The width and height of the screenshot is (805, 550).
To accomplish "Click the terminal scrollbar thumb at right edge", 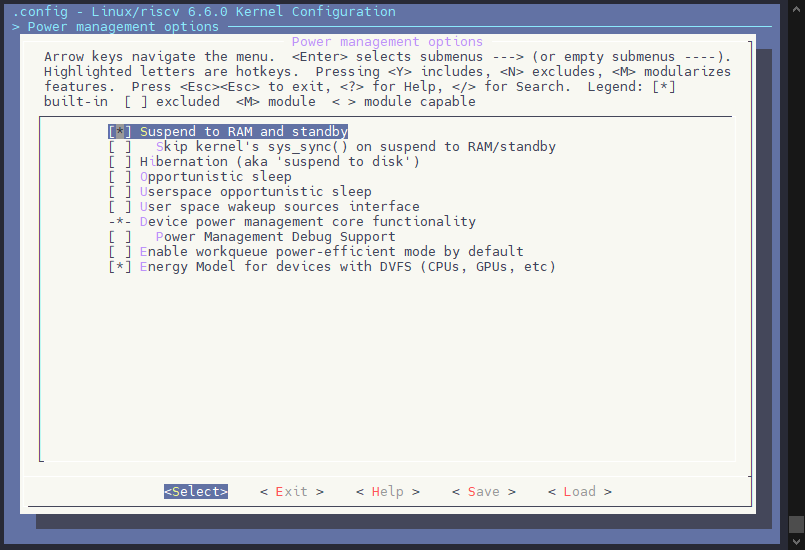I will tap(796, 524).
